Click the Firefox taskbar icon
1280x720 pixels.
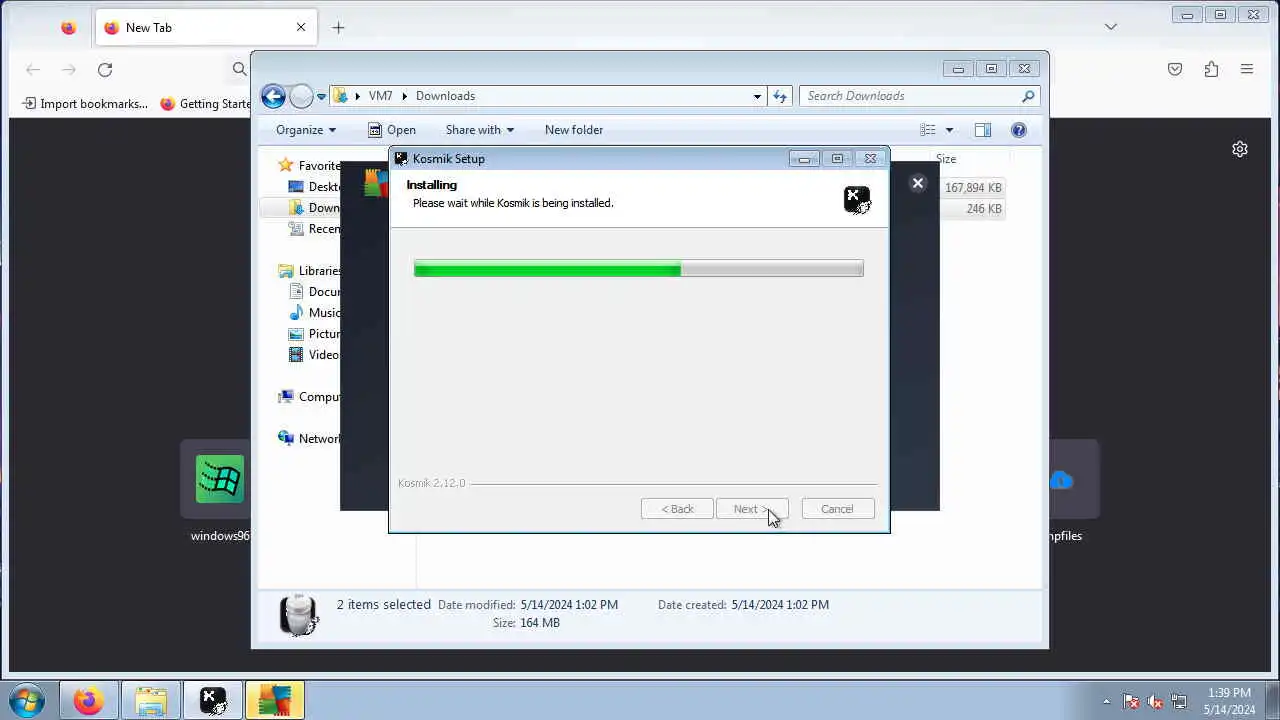(x=88, y=701)
